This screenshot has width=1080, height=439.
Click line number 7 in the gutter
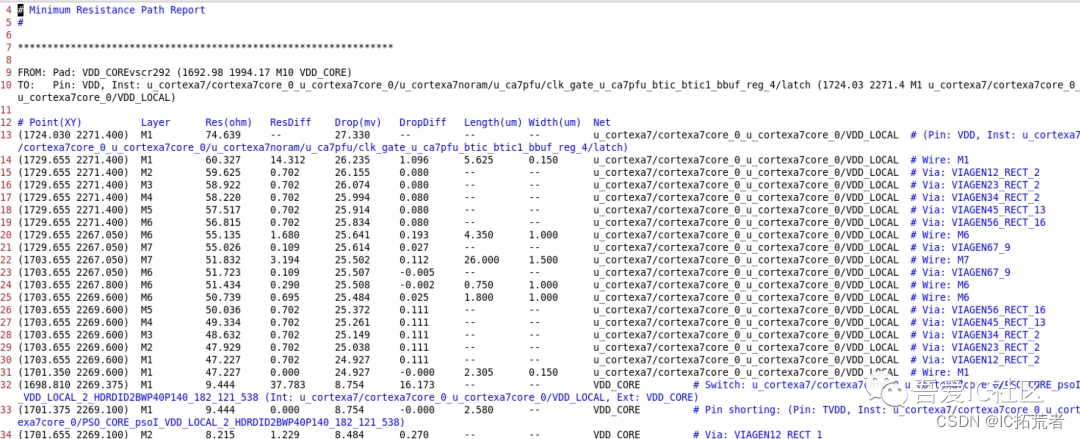[x=9, y=48]
